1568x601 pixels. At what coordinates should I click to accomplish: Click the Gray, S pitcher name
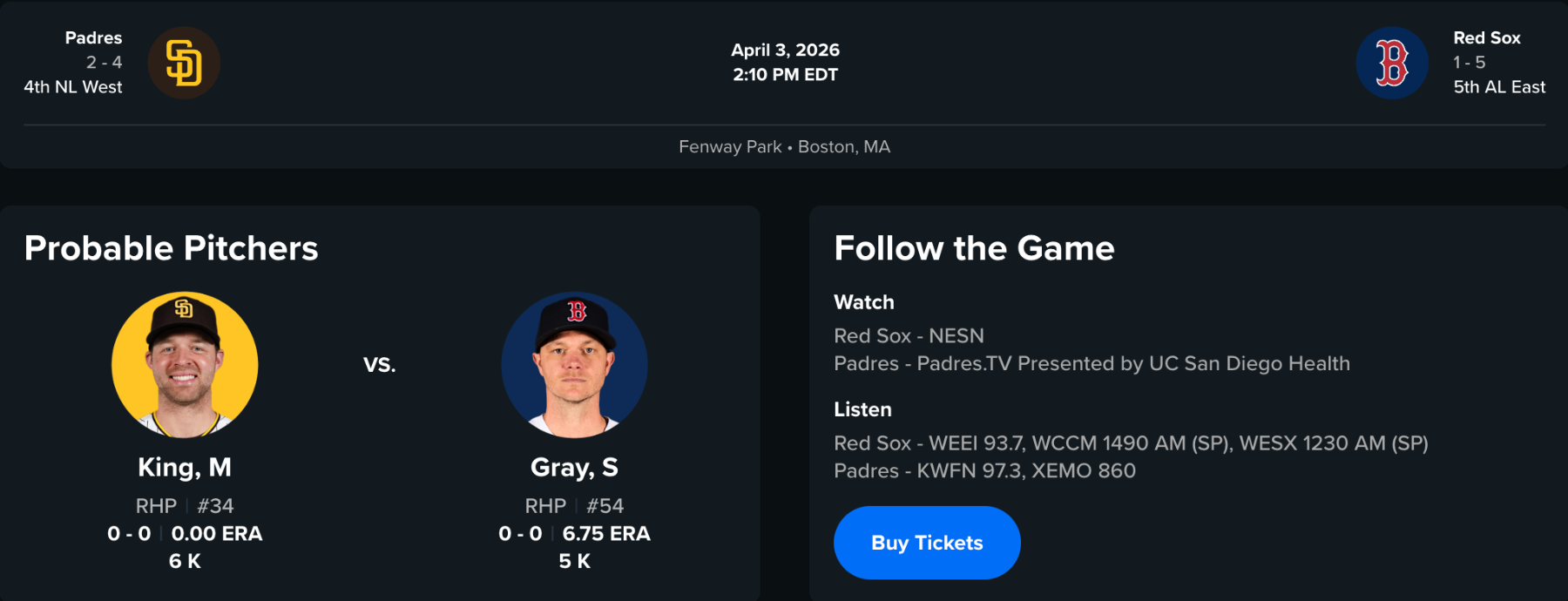(x=574, y=468)
